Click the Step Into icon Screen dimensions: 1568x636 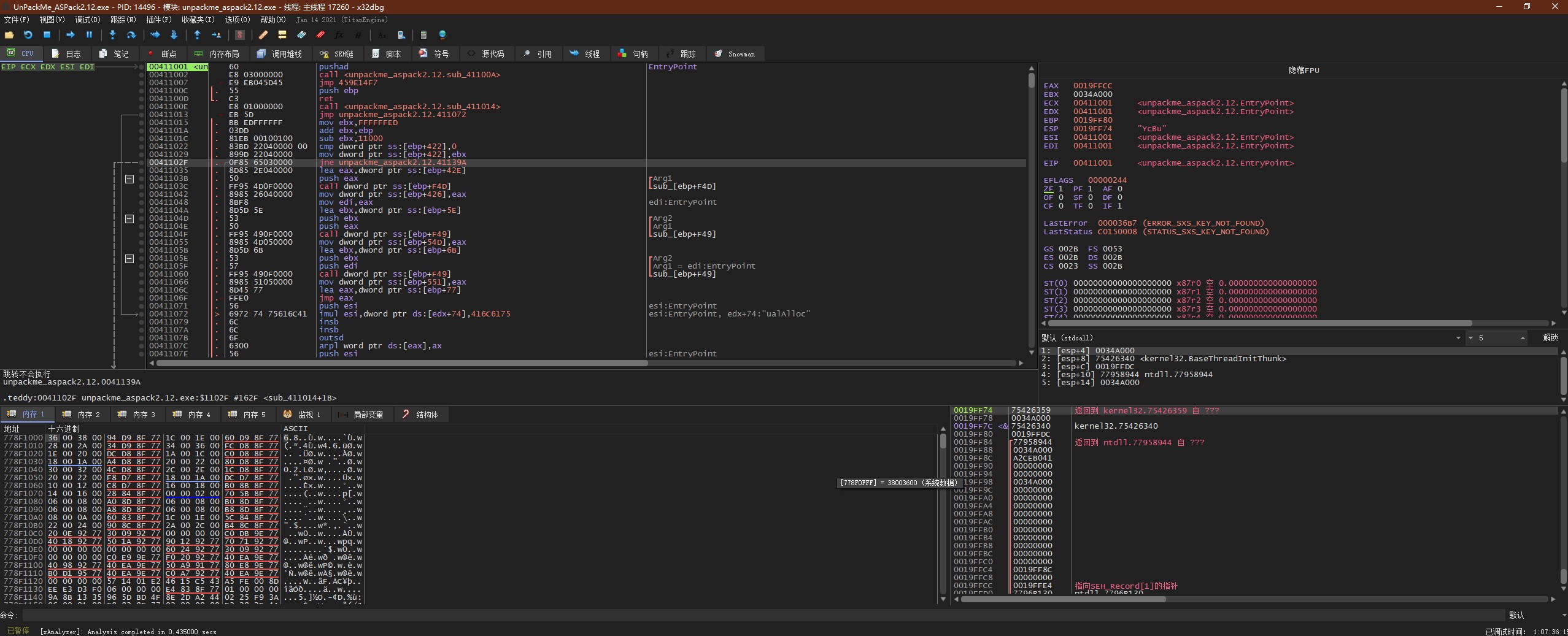[x=112, y=35]
